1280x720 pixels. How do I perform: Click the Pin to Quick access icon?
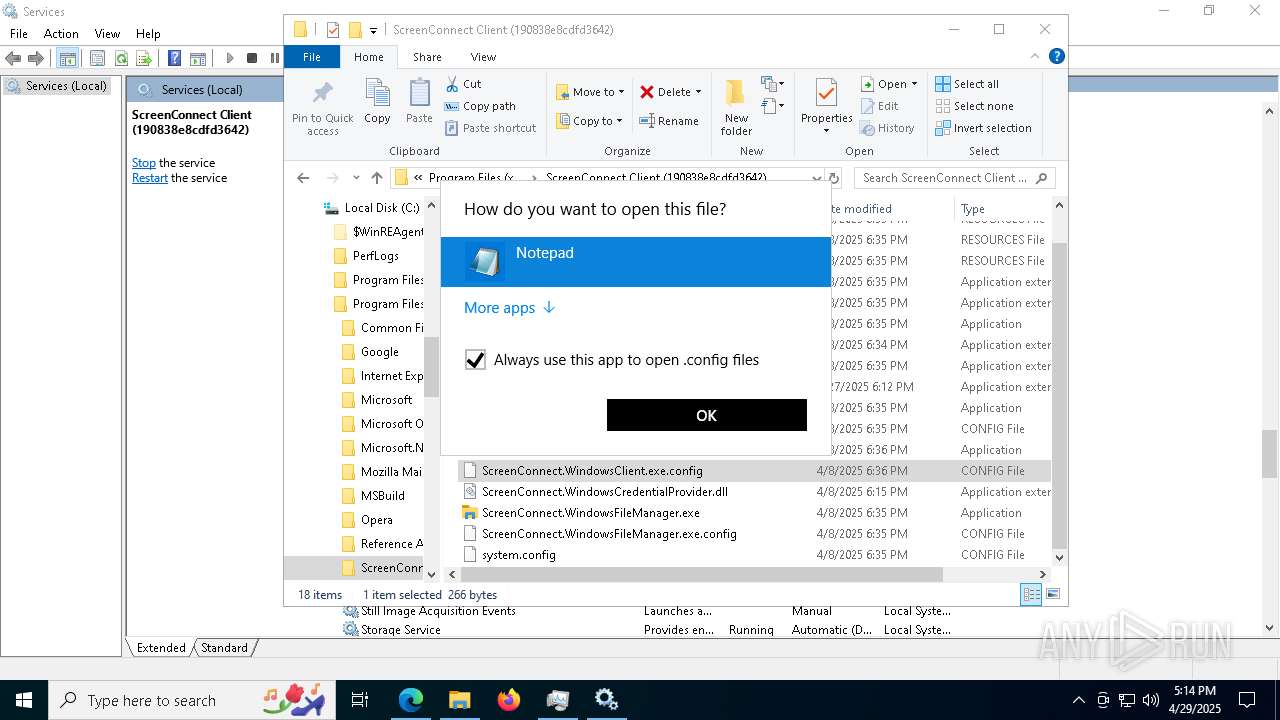click(x=322, y=95)
